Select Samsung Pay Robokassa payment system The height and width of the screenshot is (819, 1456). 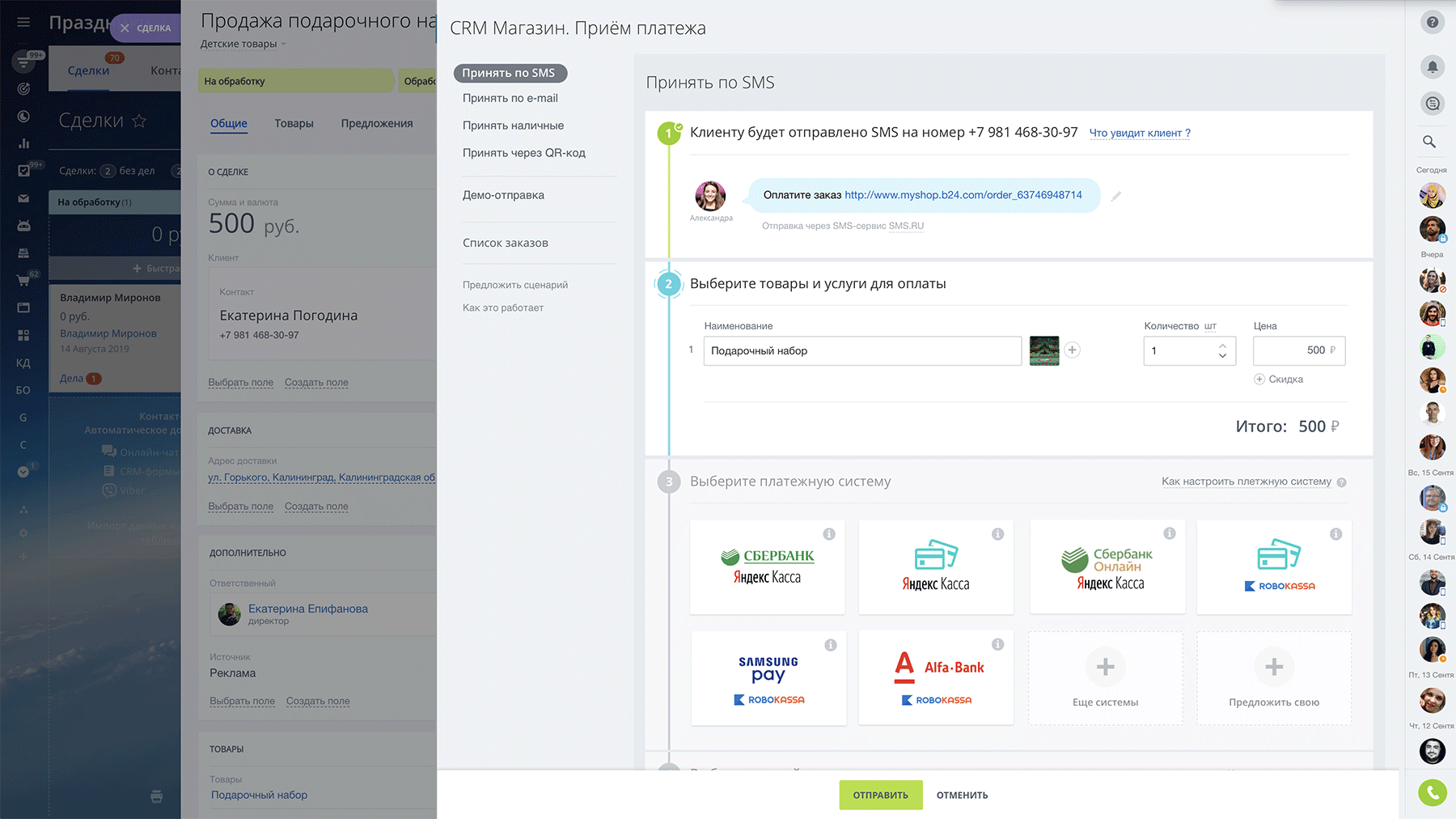[x=768, y=678]
